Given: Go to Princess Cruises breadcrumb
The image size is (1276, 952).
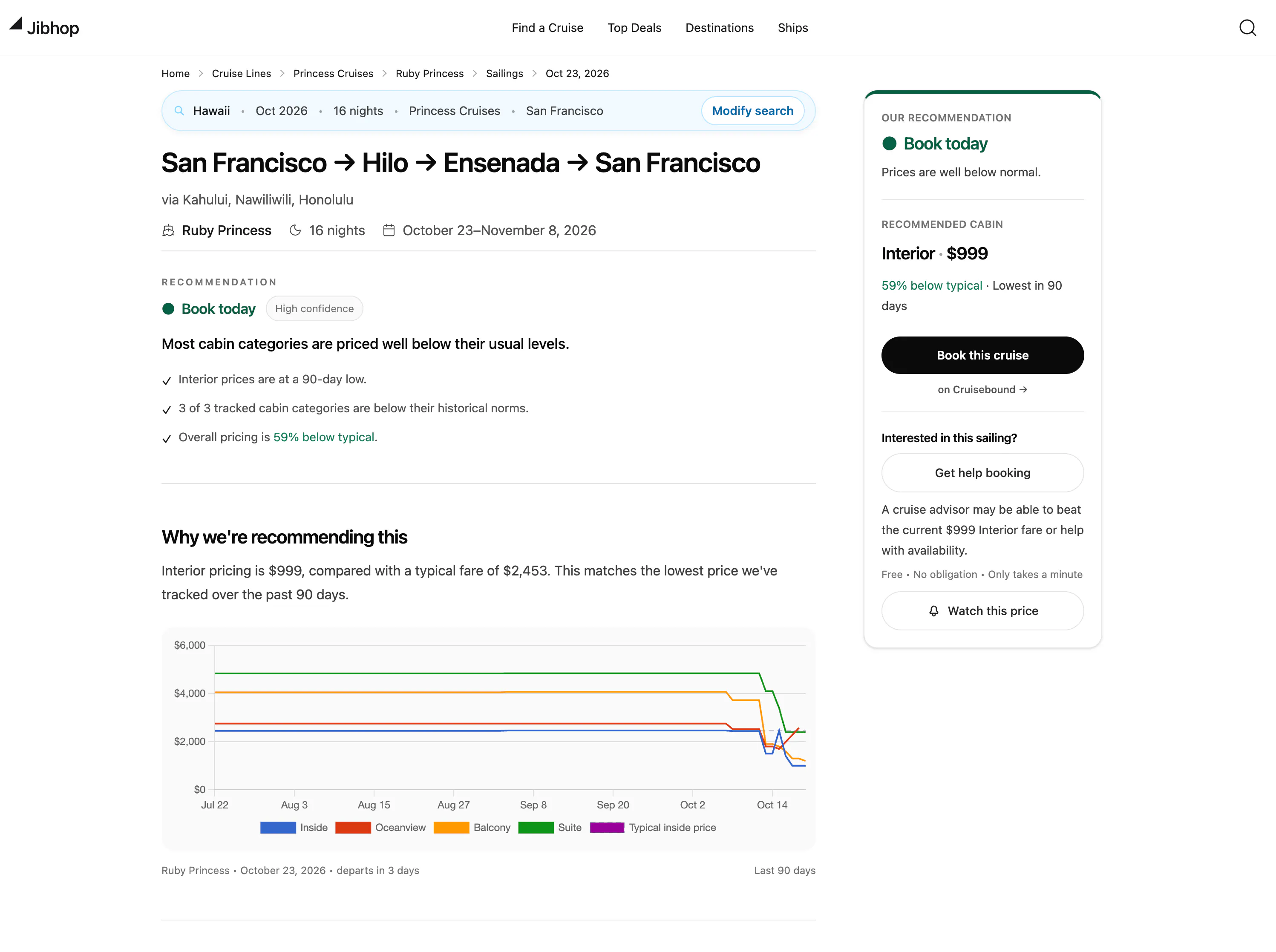Looking at the screenshot, I should [333, 73].
